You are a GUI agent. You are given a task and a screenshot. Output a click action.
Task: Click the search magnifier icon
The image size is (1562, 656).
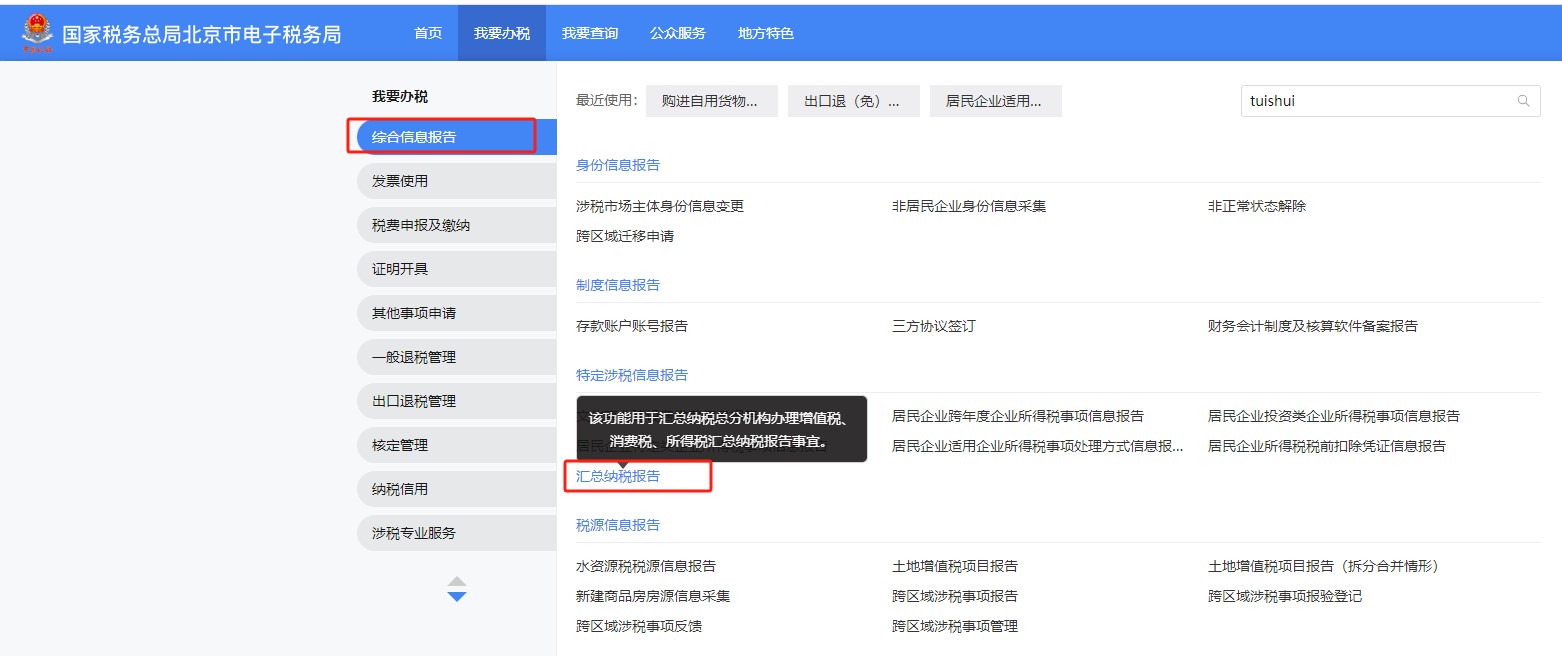[x=1524, y=101]
